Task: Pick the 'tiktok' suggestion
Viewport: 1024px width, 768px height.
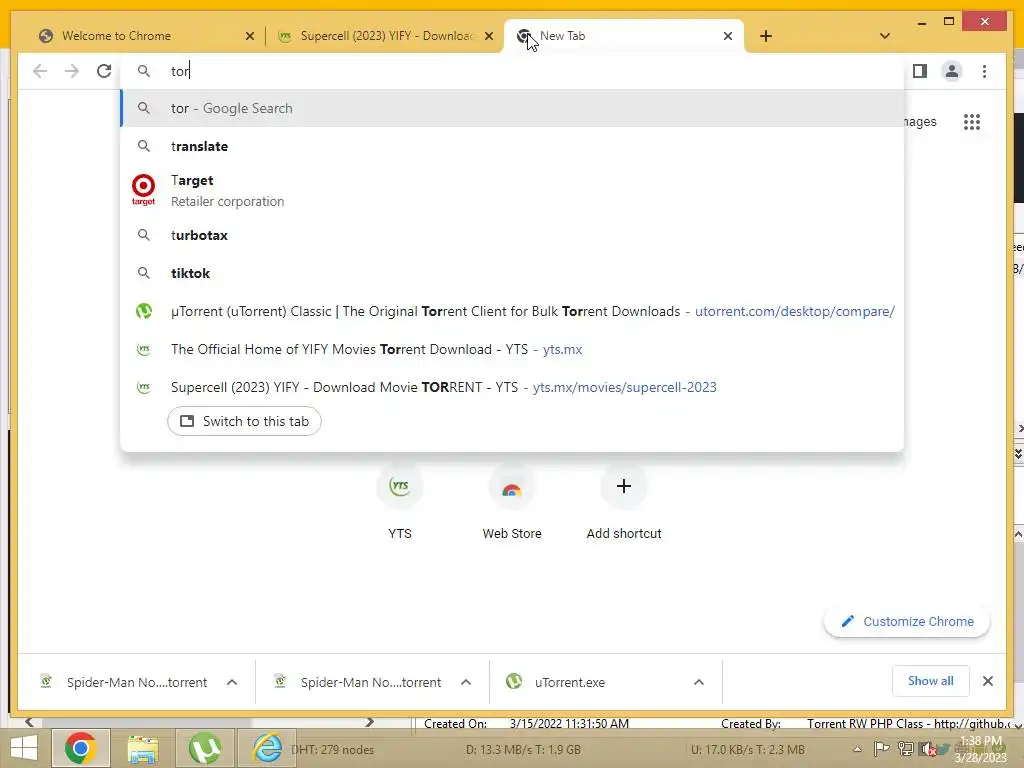Action: [513, 273]
